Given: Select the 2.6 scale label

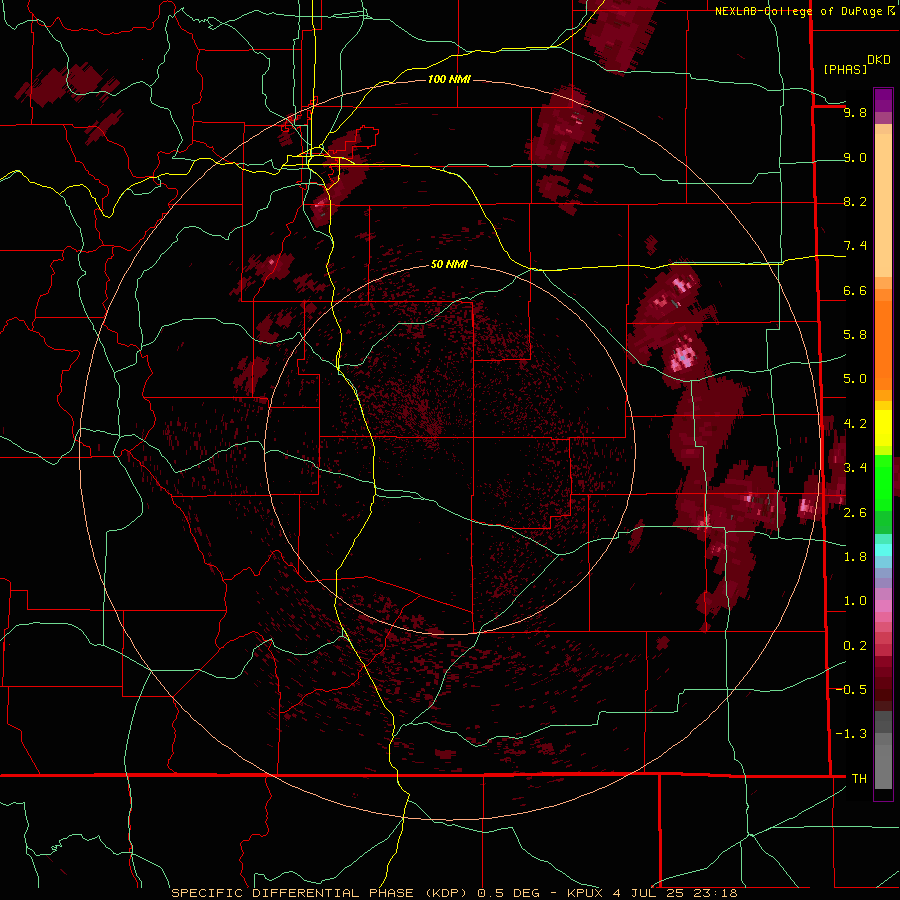Looking at the screenshot, I should click(855, 512).
